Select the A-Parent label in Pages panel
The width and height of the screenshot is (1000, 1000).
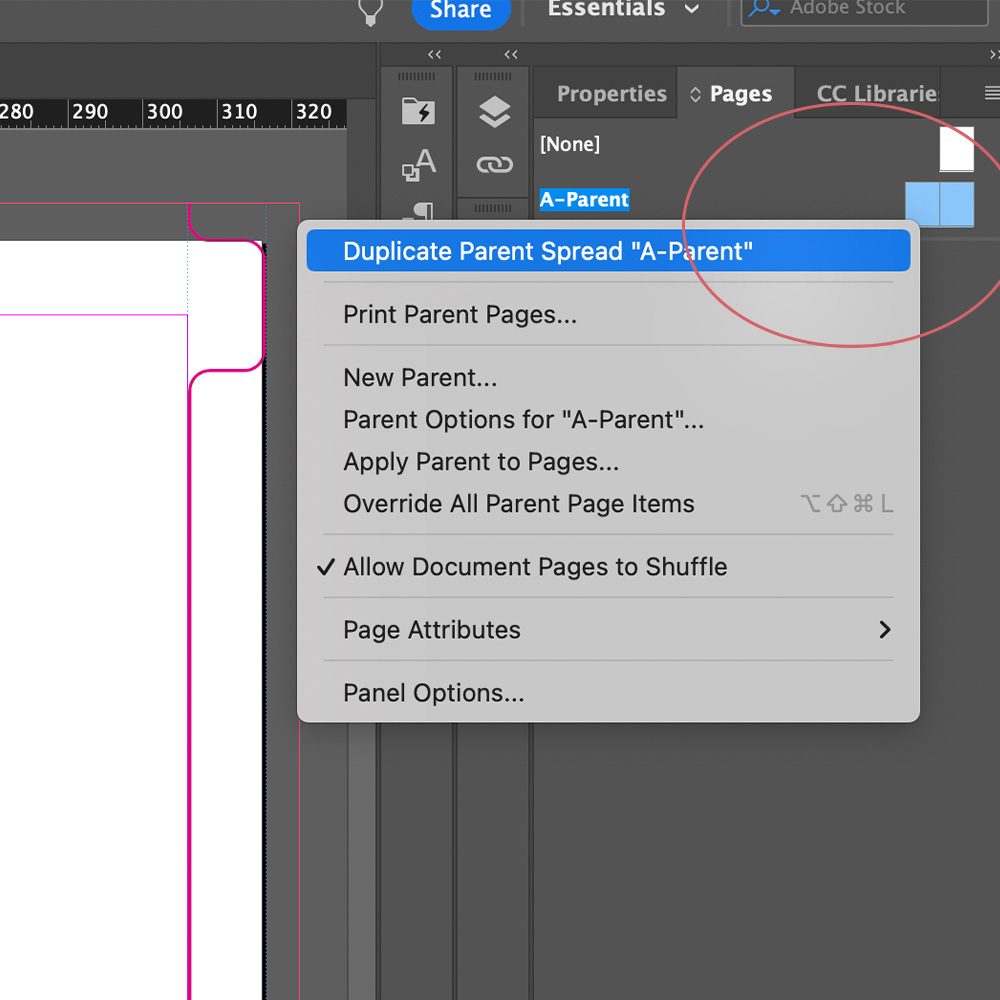(584, 200)
